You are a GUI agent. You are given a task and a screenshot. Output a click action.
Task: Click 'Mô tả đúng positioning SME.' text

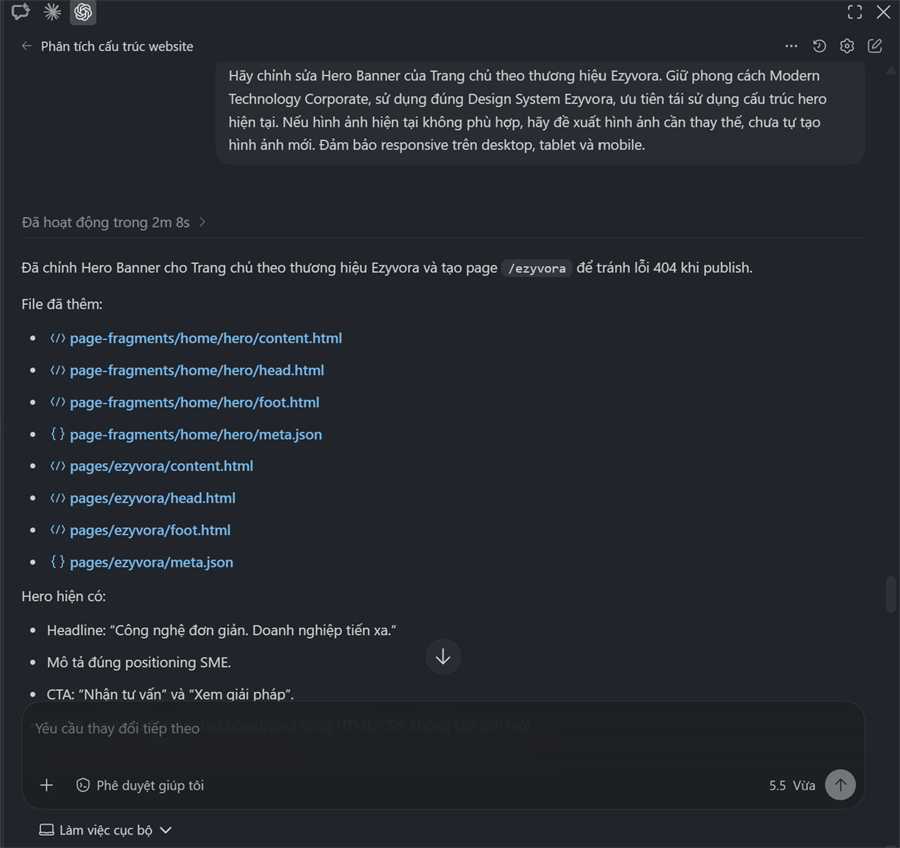pyautogui.click(x=139, y=663)
